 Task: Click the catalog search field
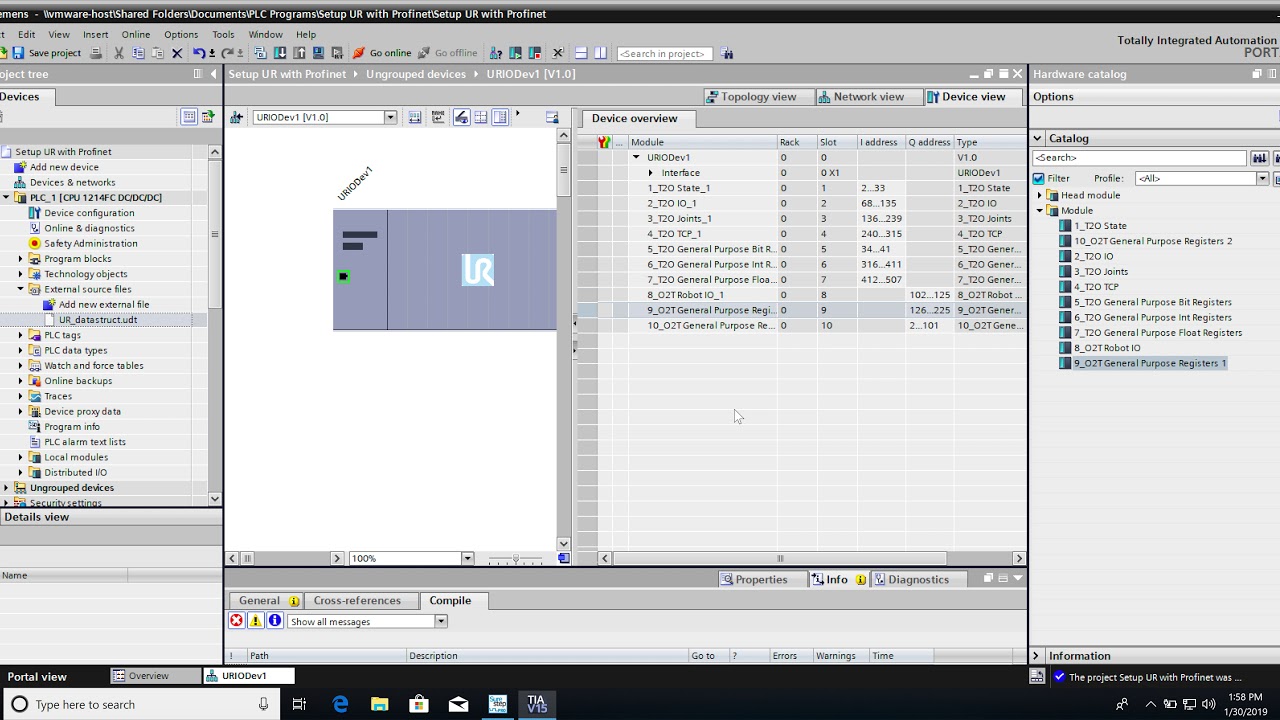(x=1139, y=158)
